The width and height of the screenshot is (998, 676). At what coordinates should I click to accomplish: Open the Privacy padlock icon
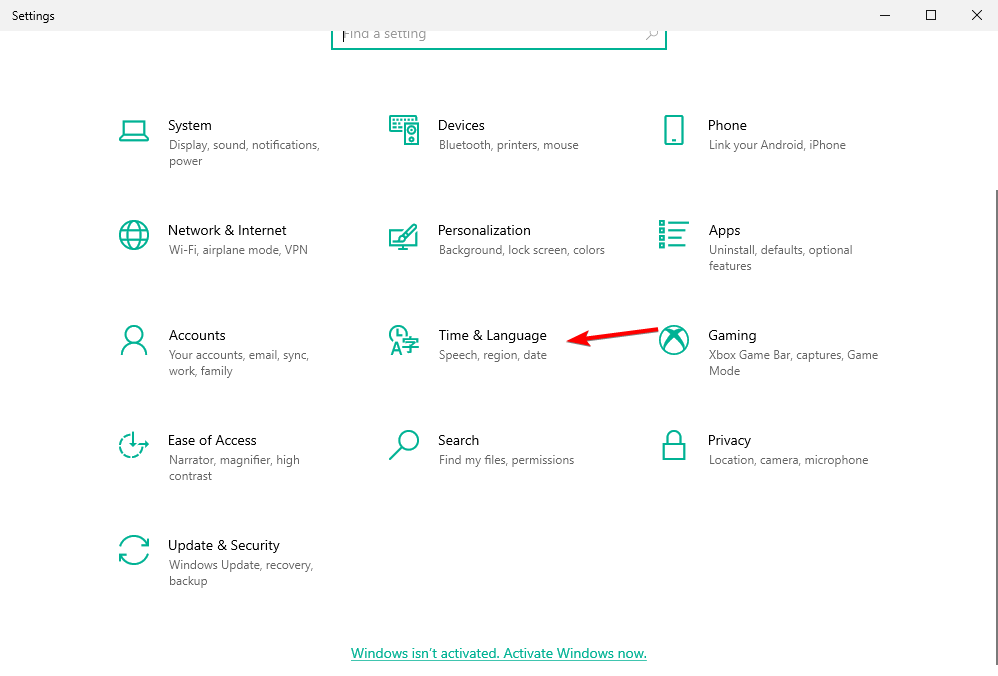pyautogui.click(x=673, y=445)
